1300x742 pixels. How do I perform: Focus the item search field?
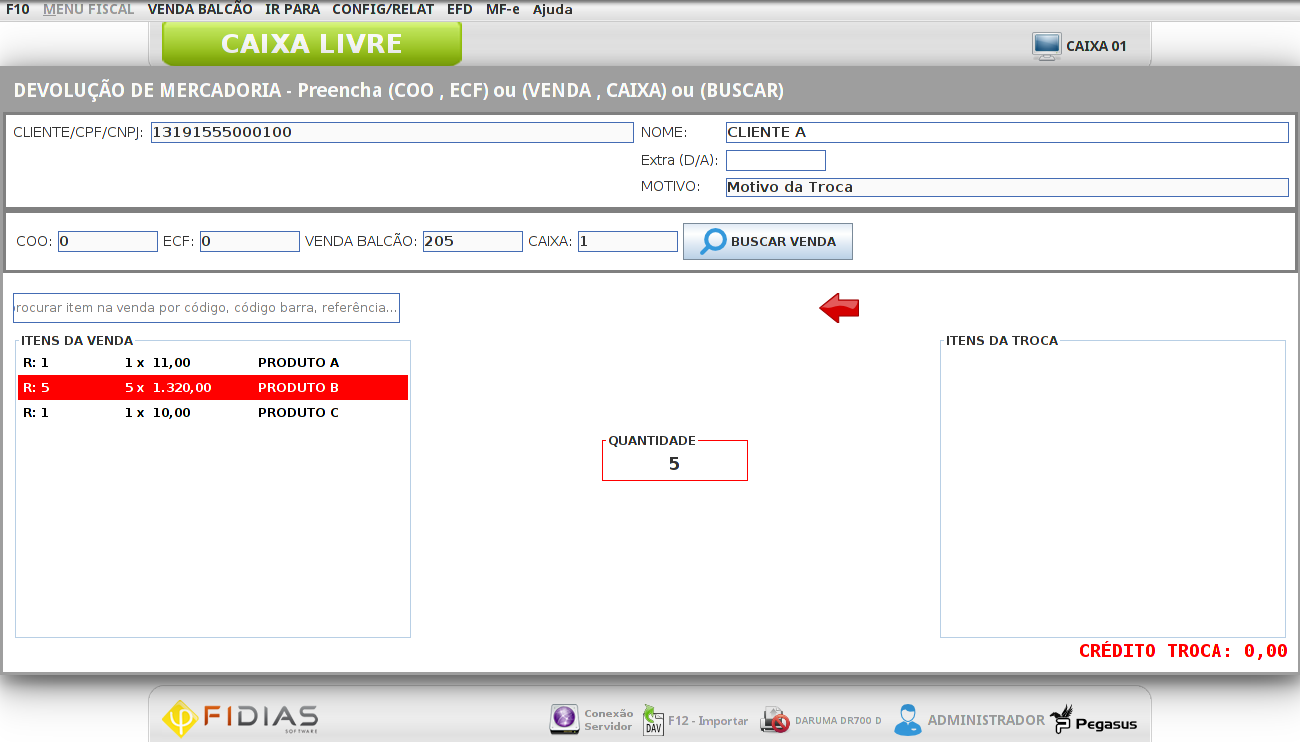(x=206, y=308)
